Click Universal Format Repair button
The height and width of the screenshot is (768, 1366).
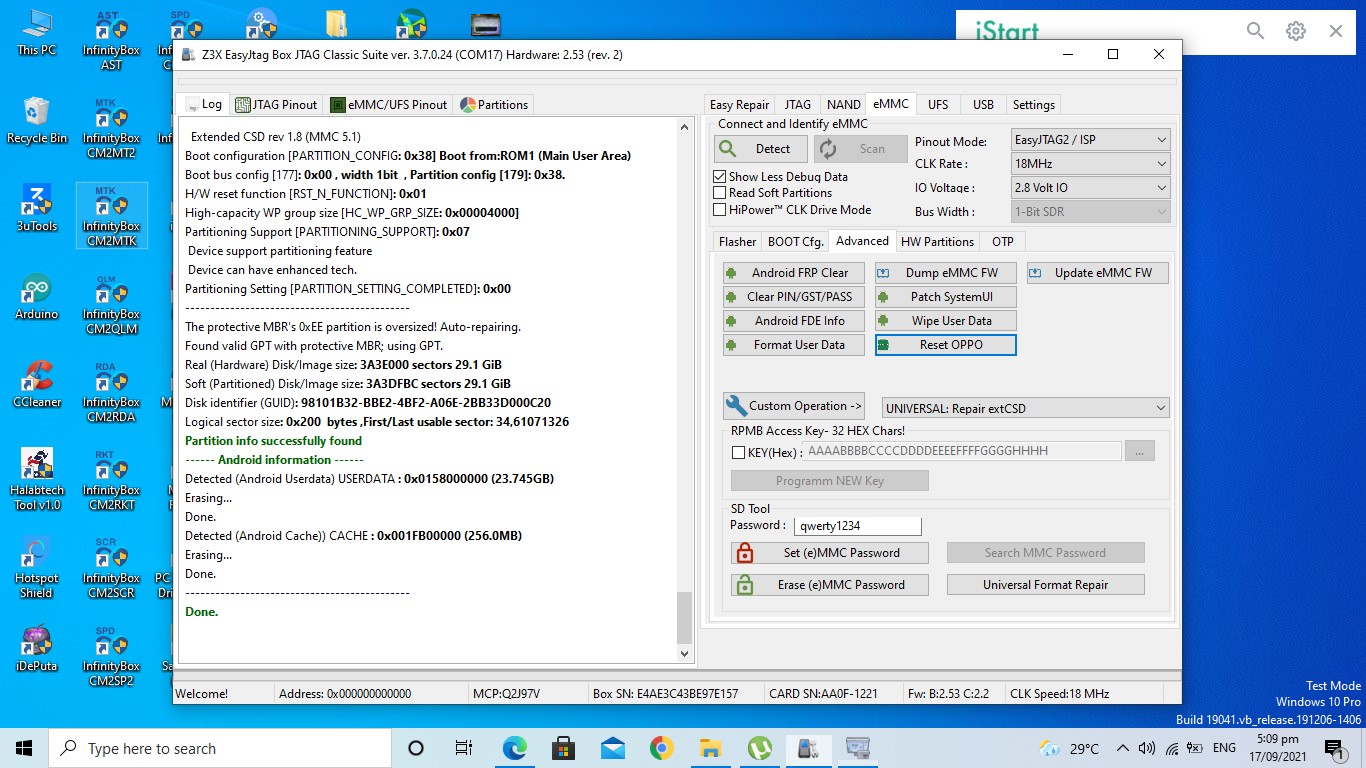[x=1046, y=585]
